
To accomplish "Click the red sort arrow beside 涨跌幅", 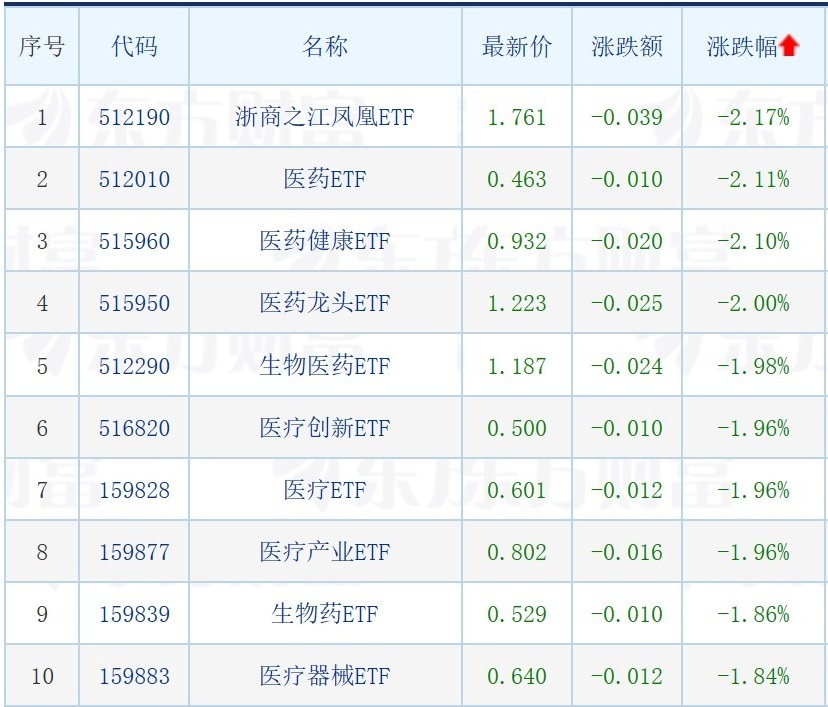I will (790, 47).
